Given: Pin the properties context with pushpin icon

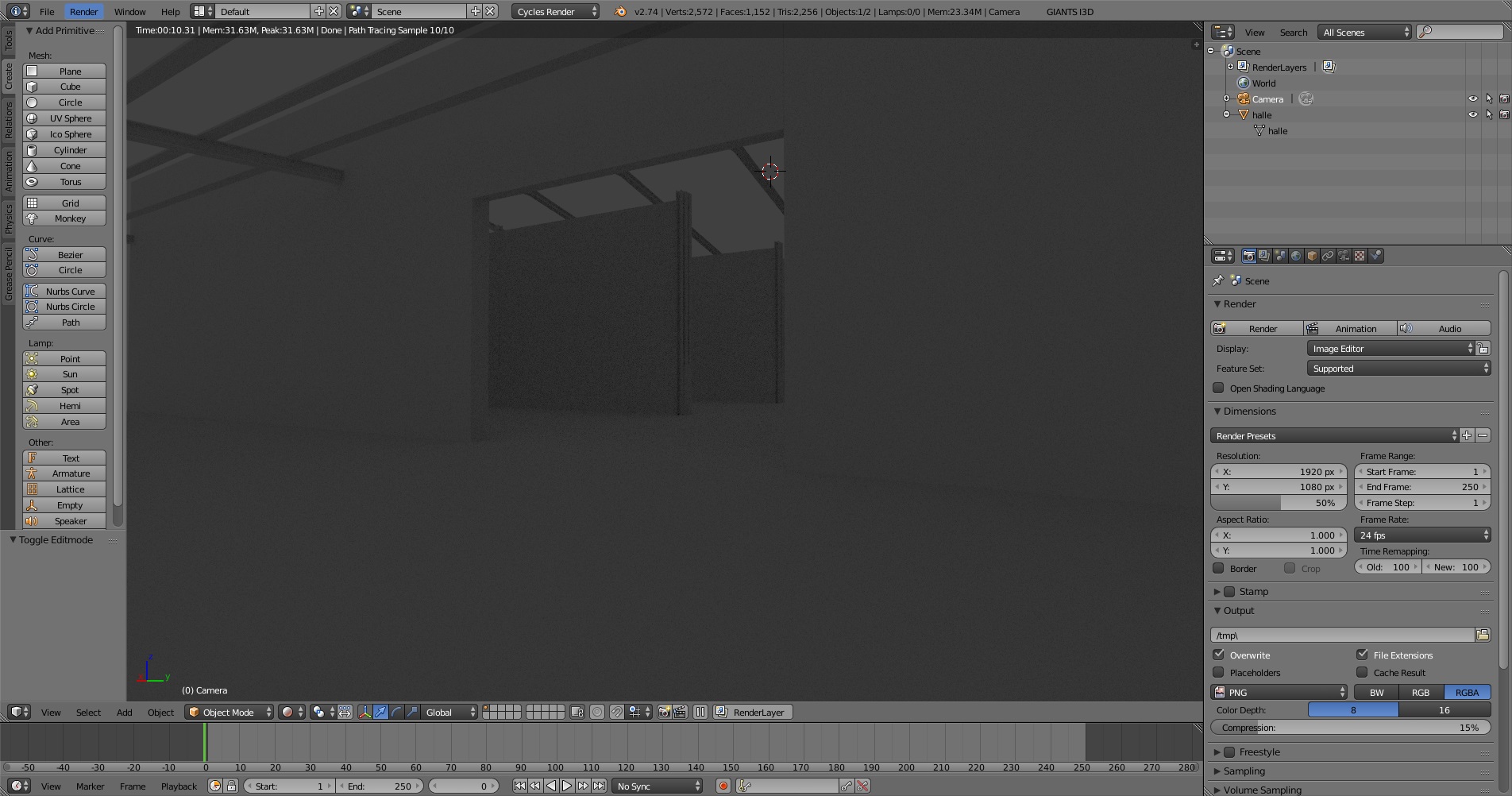Looking at the screenshot, I should (x=1218, y=280).
